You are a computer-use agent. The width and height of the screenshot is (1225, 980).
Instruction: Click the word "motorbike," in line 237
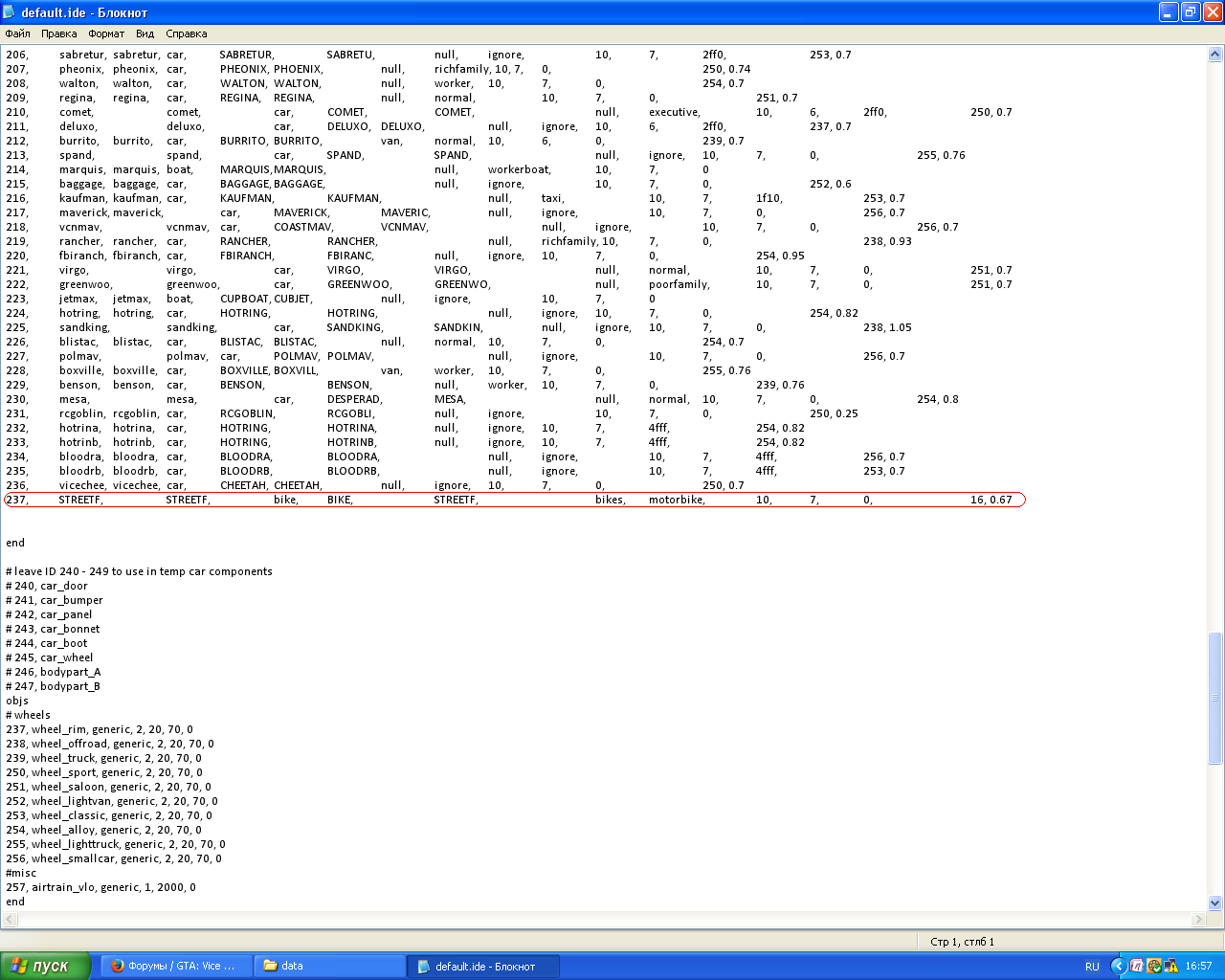click(677, 500)
